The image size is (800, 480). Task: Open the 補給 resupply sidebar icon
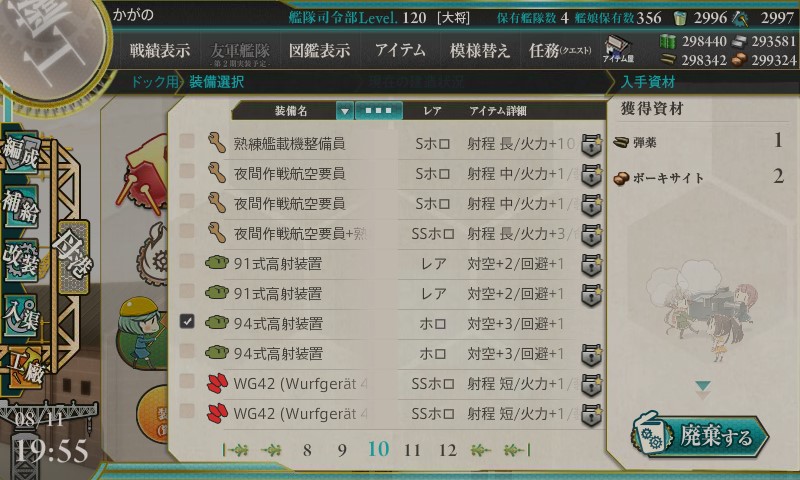(20, 207)
